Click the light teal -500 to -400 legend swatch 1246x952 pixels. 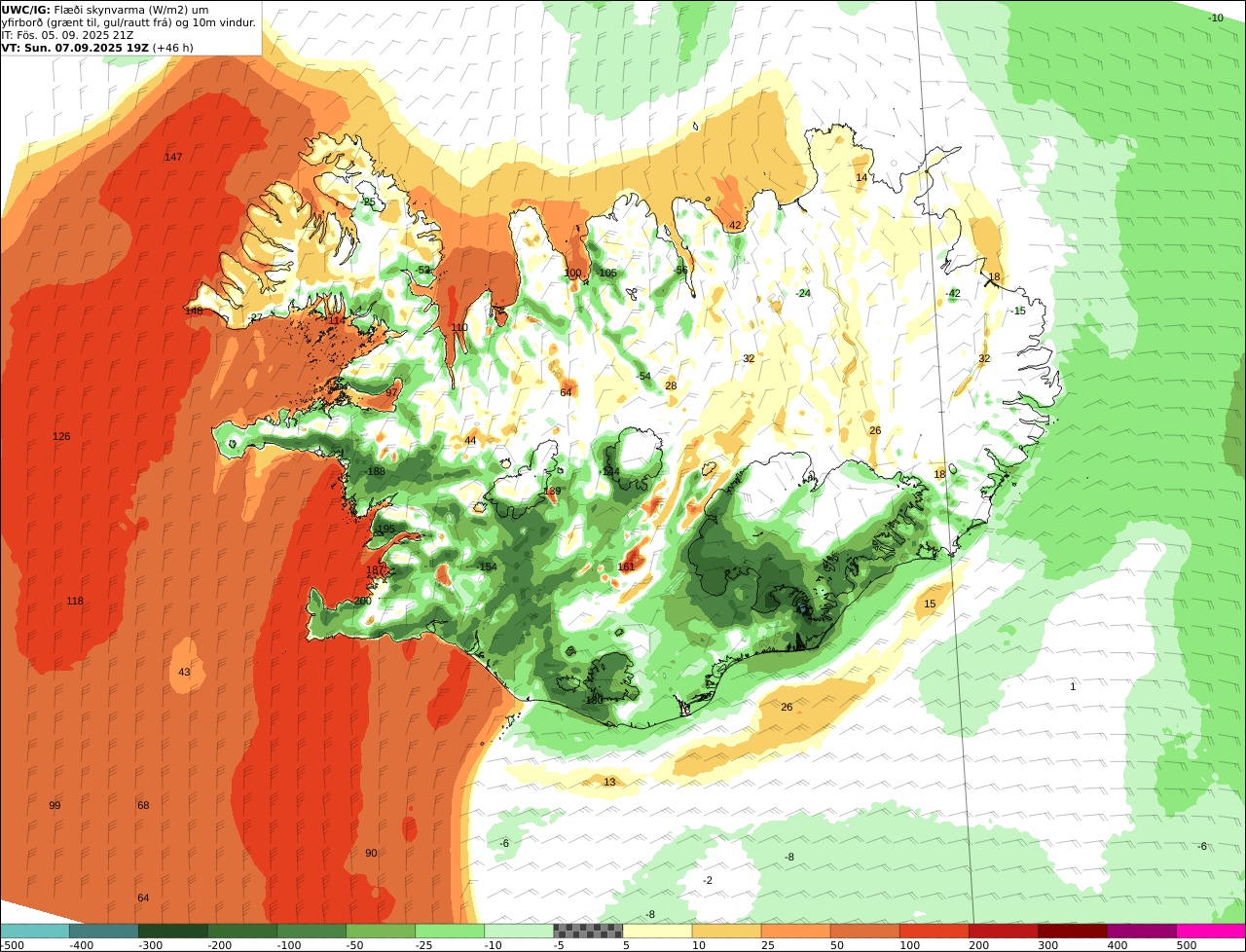pos(35,931)
